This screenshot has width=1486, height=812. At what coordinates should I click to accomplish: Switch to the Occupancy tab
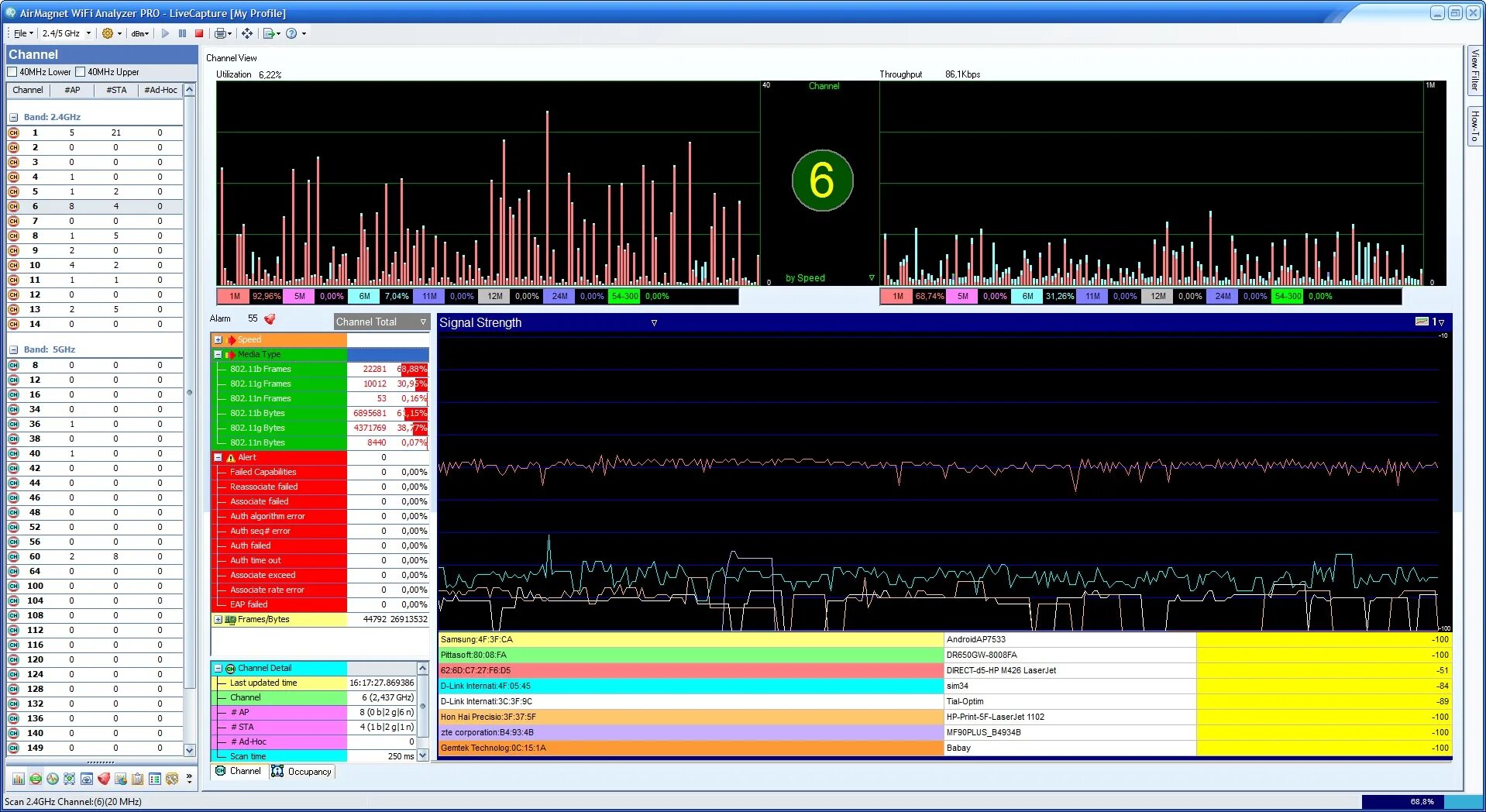point(302,772)
